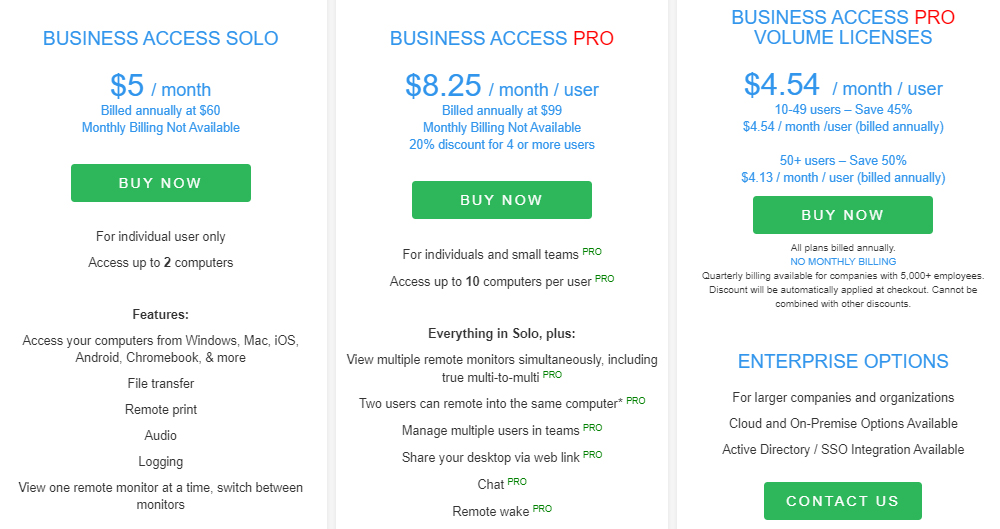
Task: Click the $5 / month price
Action: coord(161,86)
